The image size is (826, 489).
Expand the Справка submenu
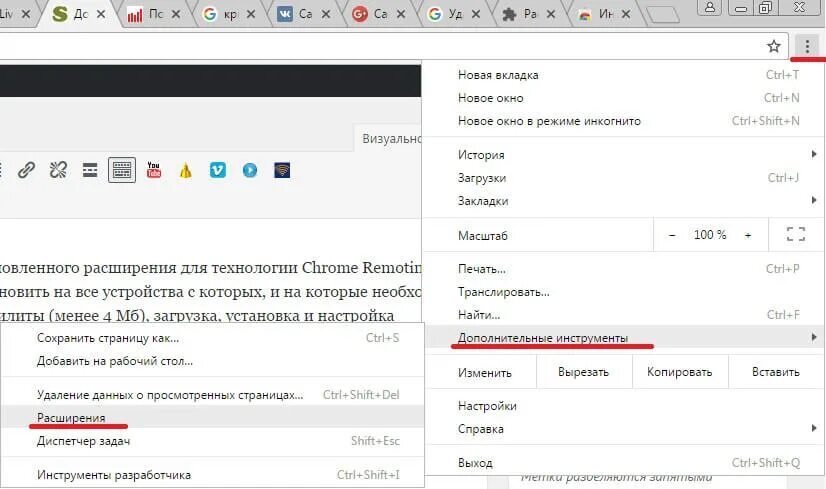click(624, 429)
